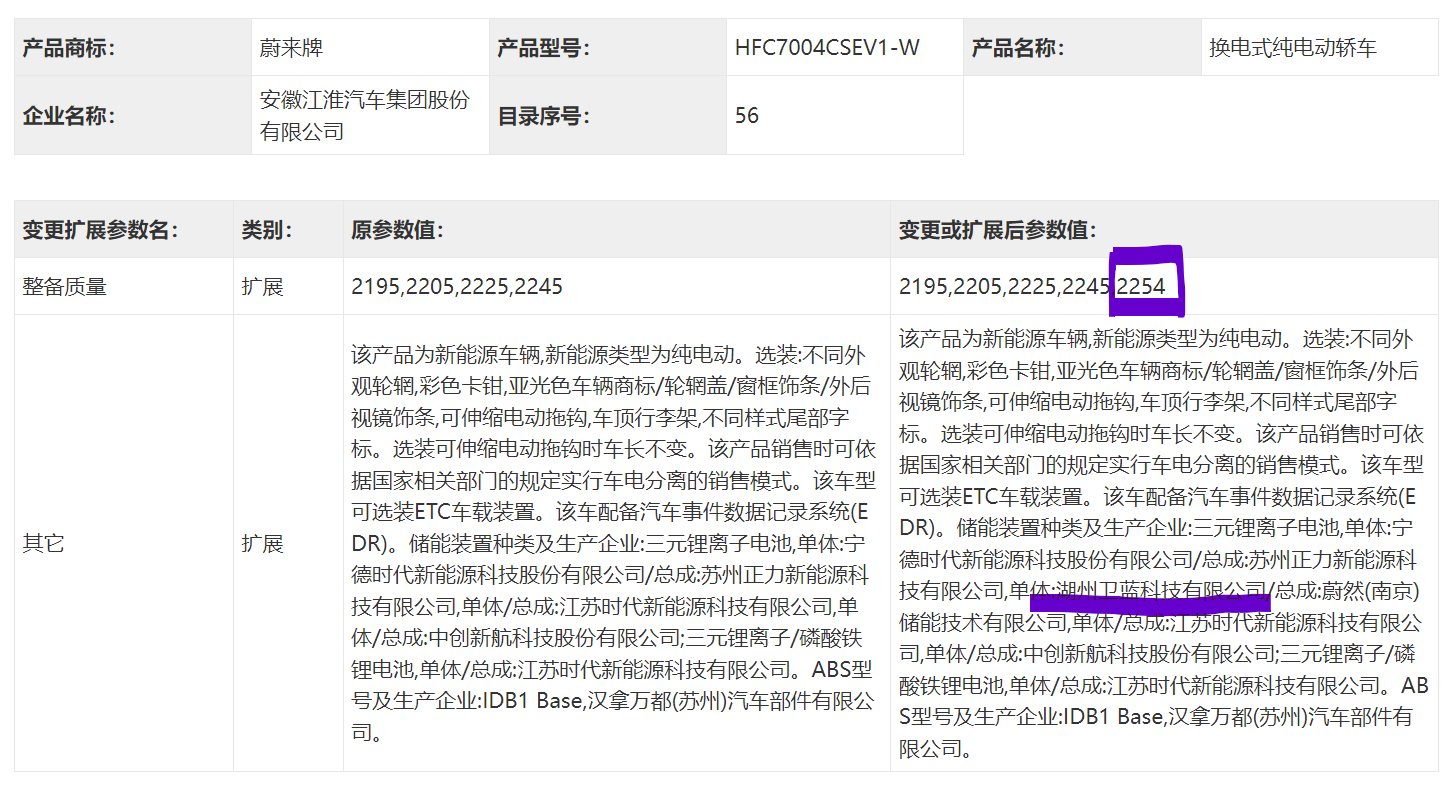The height and width of the screenshot is (790, 1450).
Task: Click catalog number 56
Action: pos(747,115)
